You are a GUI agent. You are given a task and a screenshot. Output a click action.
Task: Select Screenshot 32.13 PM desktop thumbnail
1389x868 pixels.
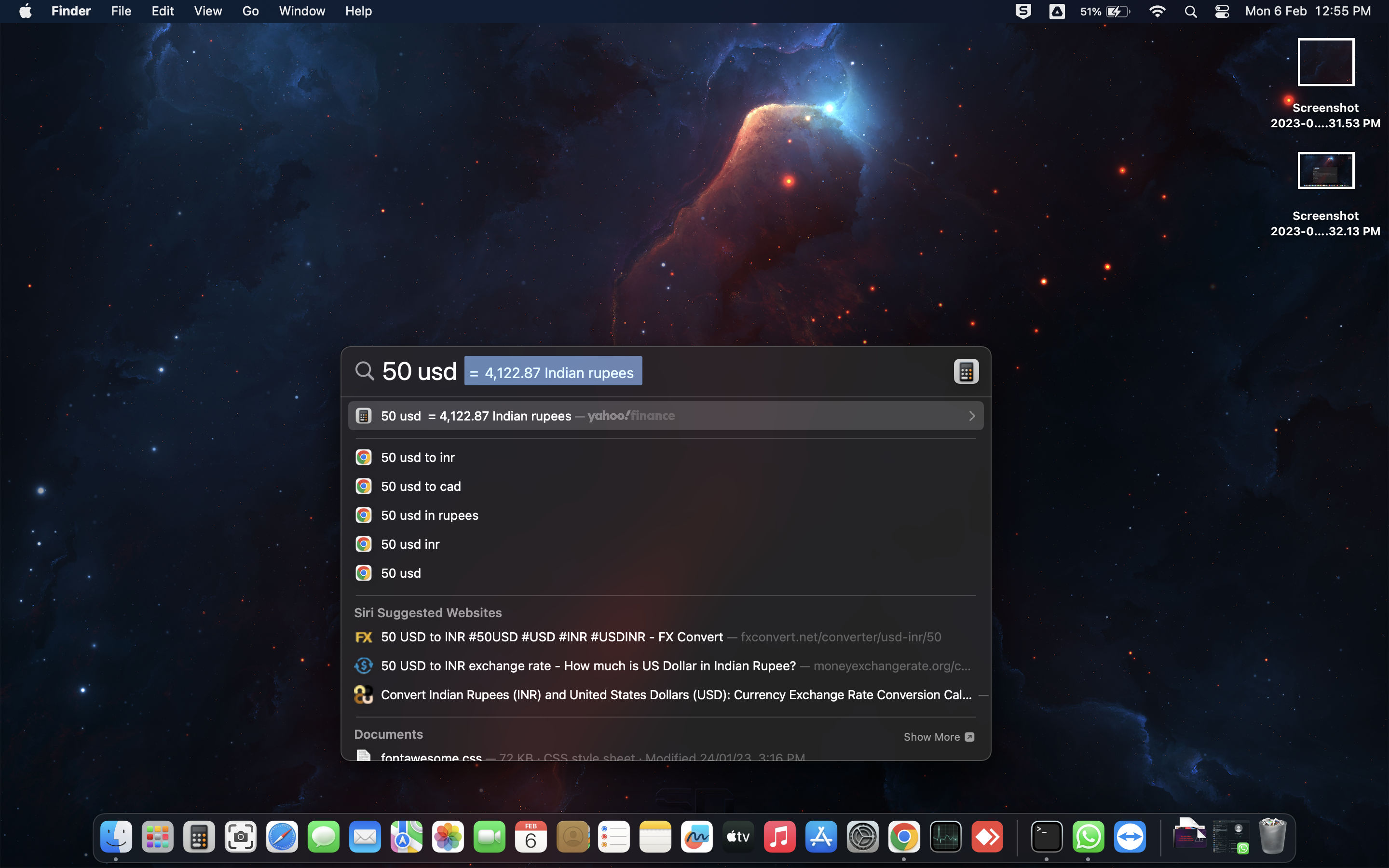tap(1325, 171)
